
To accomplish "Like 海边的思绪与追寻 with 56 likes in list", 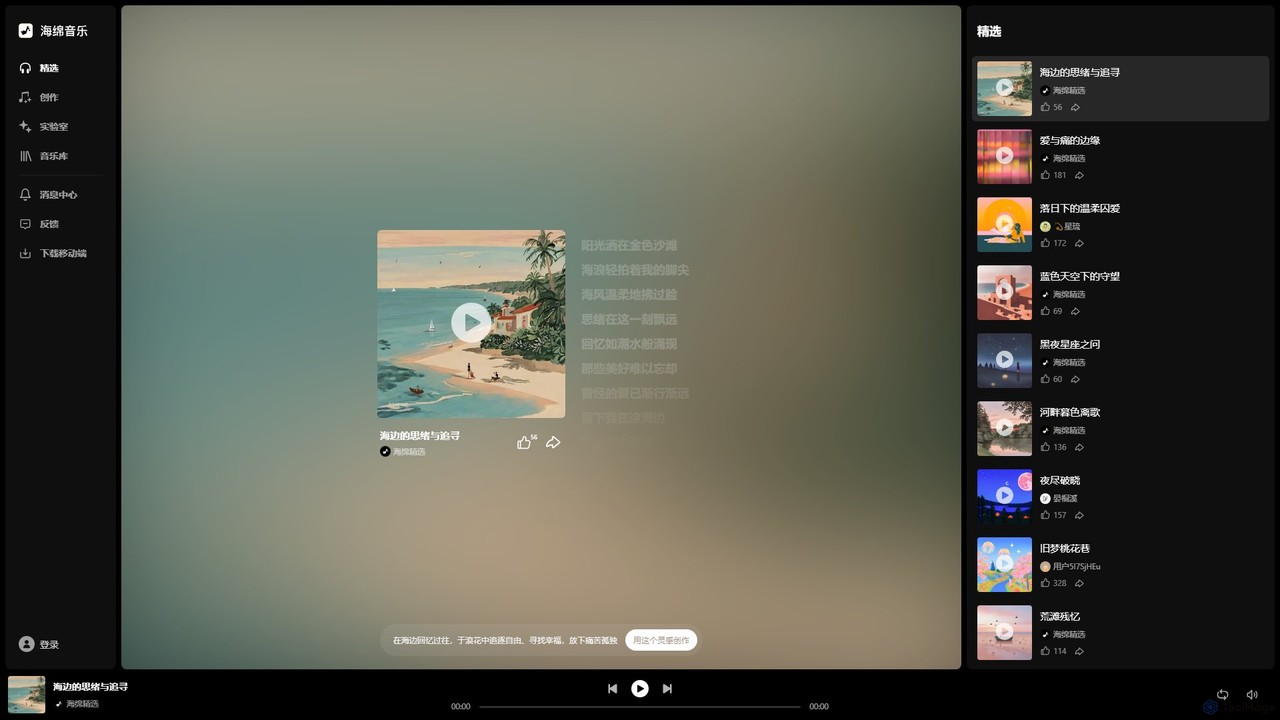I will 1045,107.
